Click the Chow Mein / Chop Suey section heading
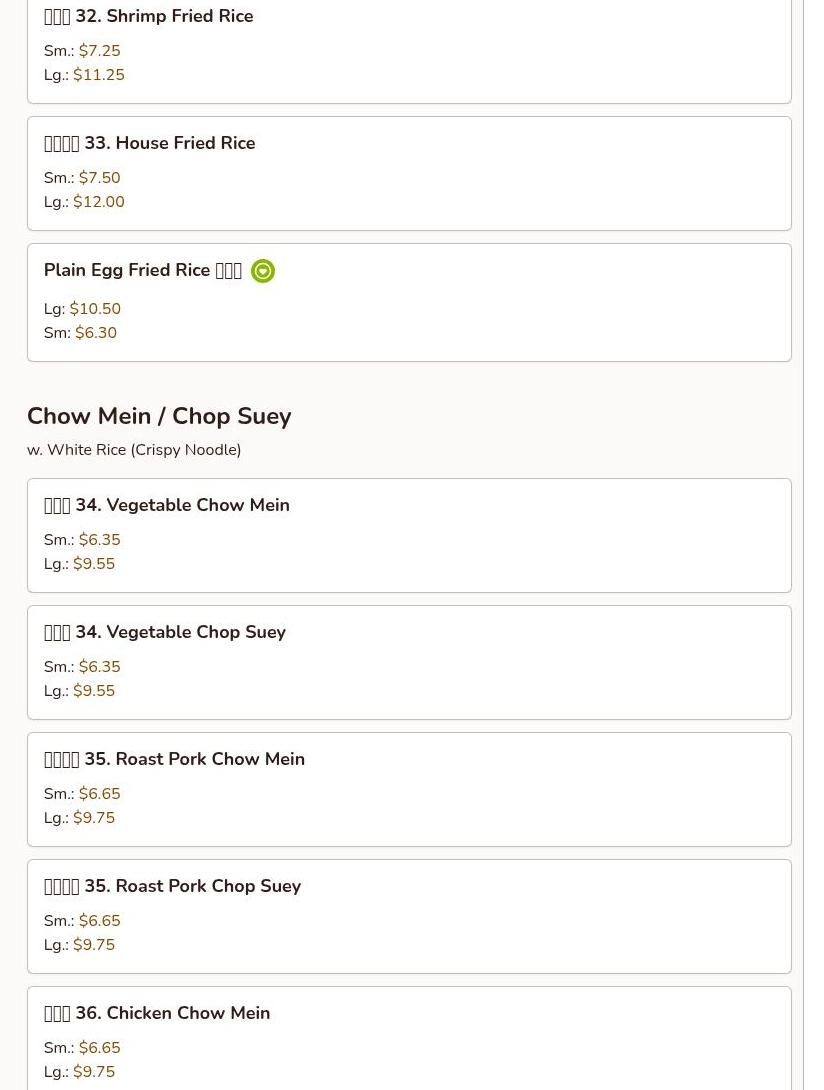 pyautogui.click(x=159, y=416)
